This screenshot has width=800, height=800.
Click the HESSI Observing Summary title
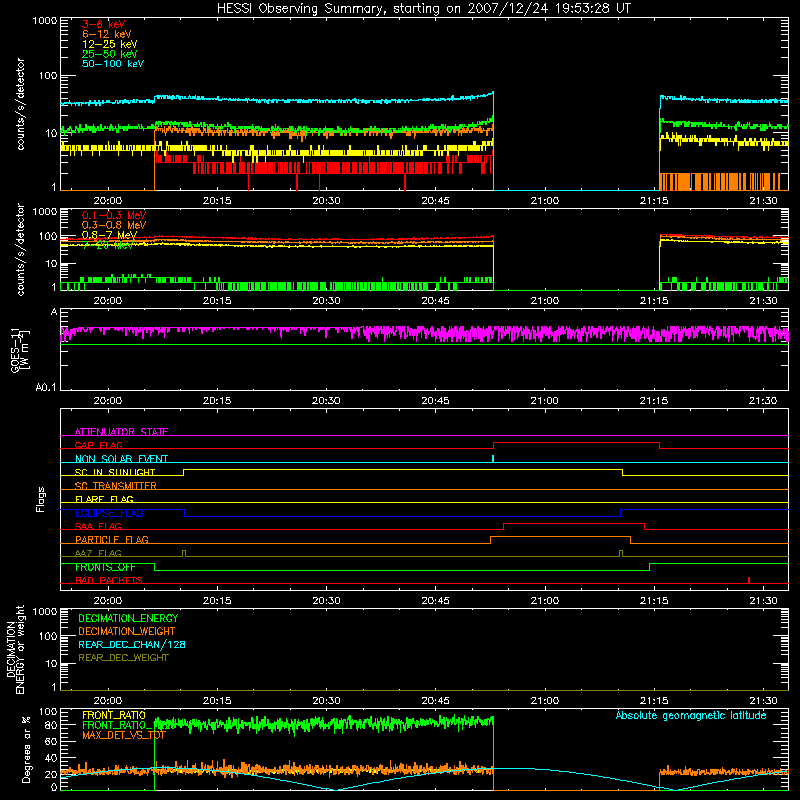pyautogui.click(x=424, y=9)
